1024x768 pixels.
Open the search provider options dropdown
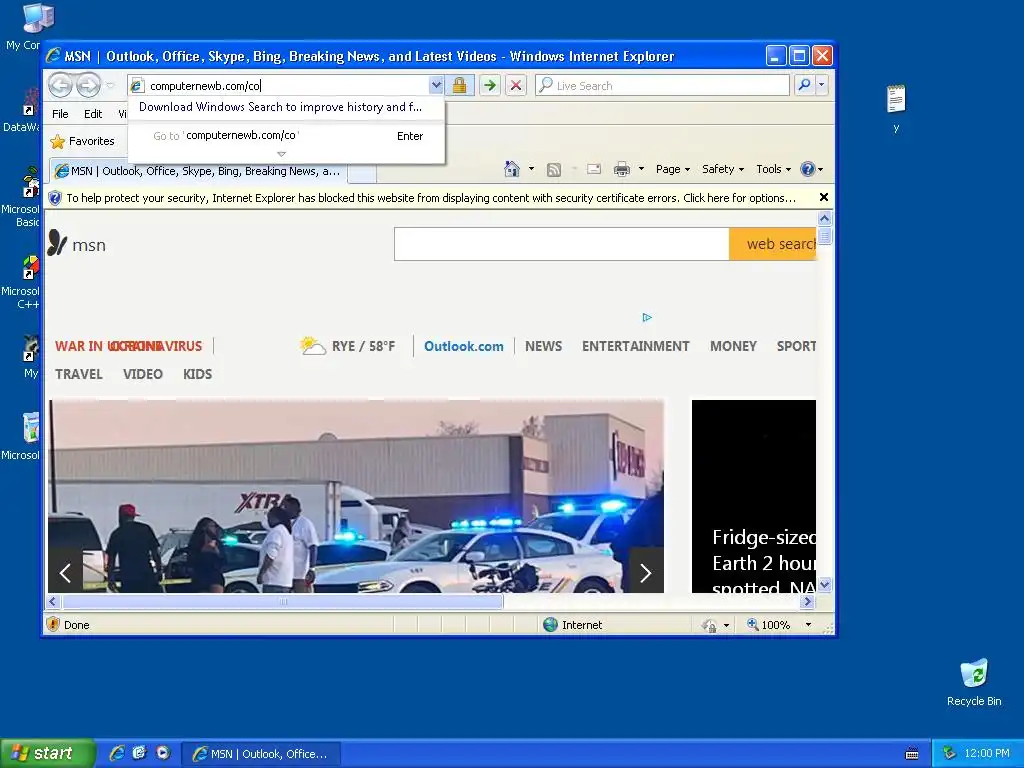coord(822,85)
